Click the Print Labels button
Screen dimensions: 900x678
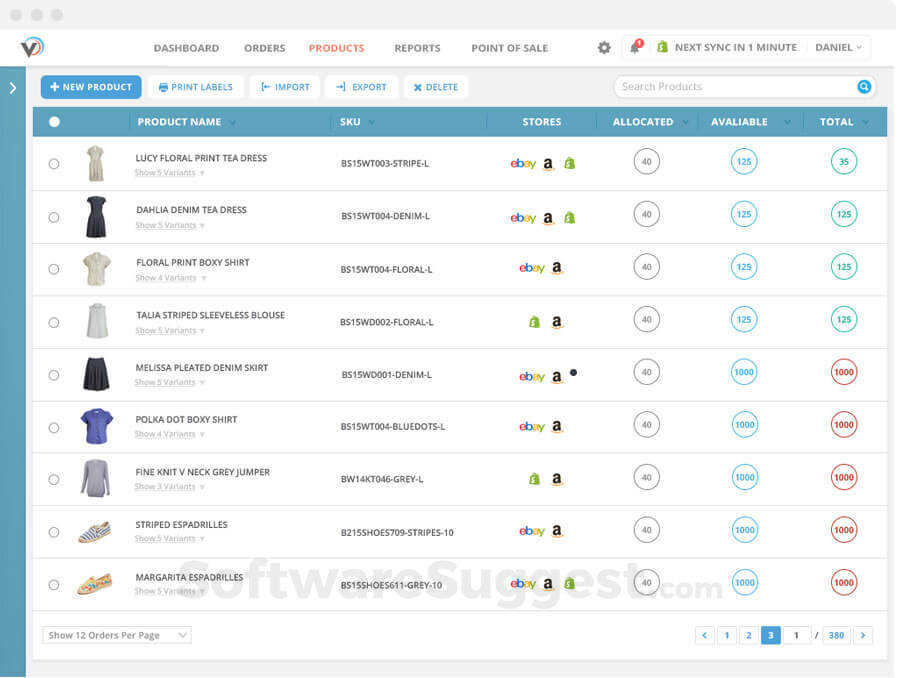195,87
